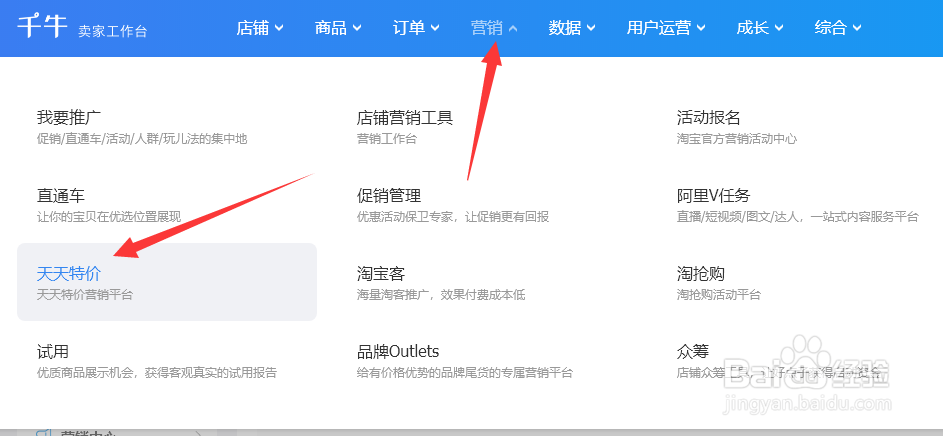Viewport: 943px width, 436px height.
Task: Collapse the 营销 menu
Action: 494,28
